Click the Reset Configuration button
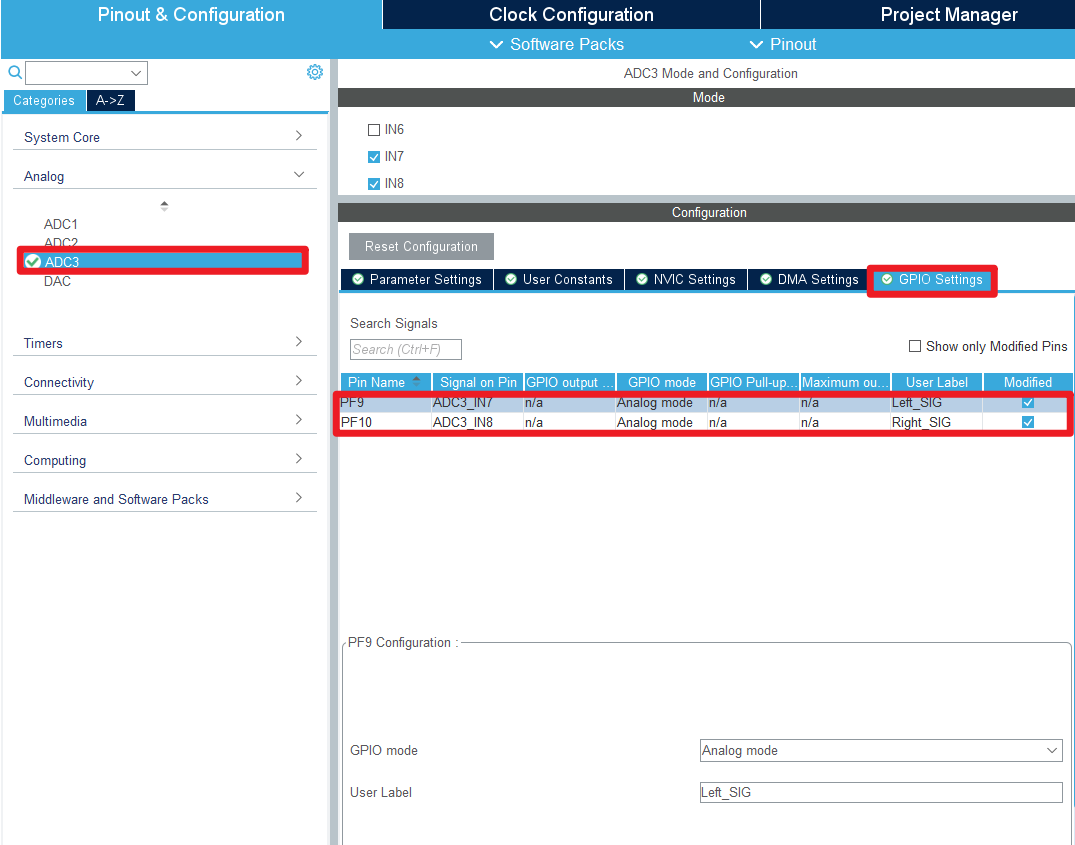This screenshot has height=845, width=1075. tap(421, 247)
